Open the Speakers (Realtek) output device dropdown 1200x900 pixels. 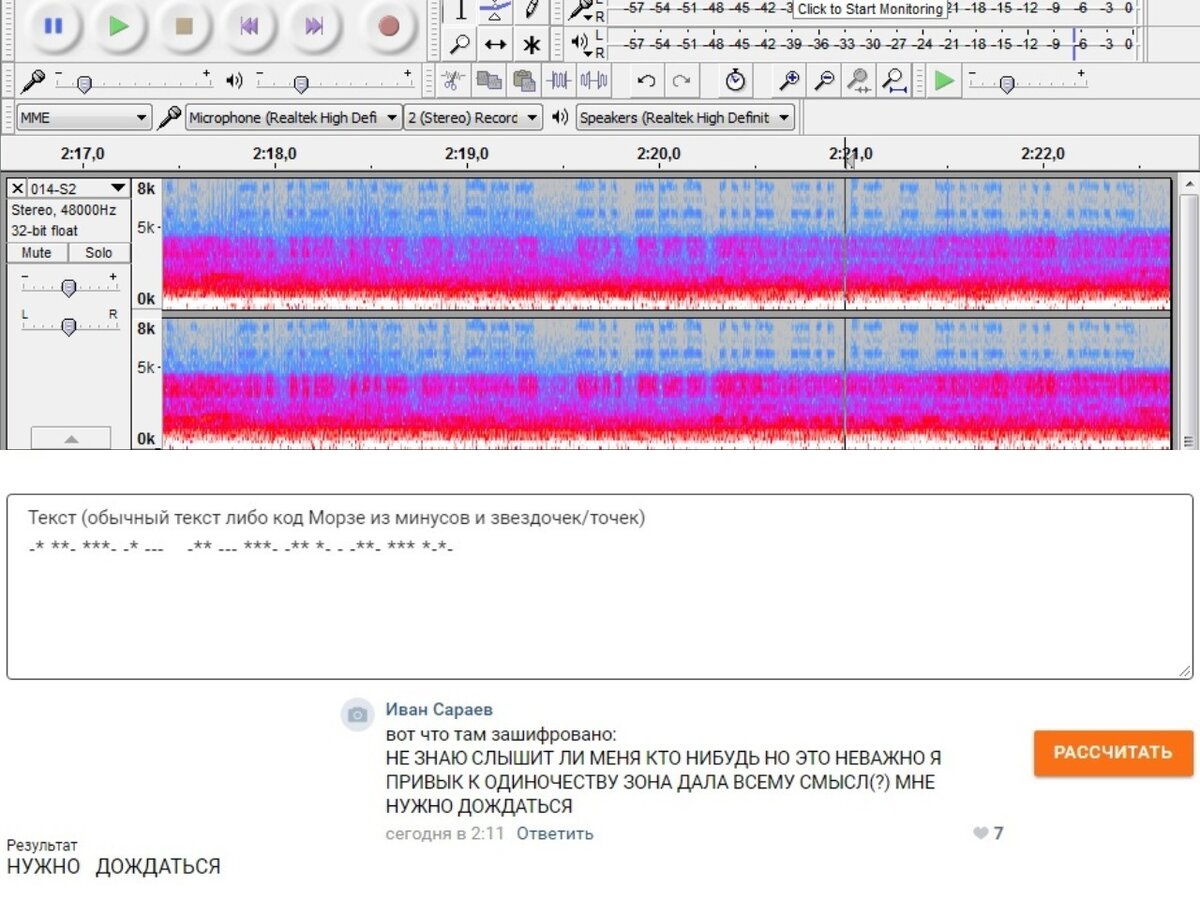coord(685,118)
